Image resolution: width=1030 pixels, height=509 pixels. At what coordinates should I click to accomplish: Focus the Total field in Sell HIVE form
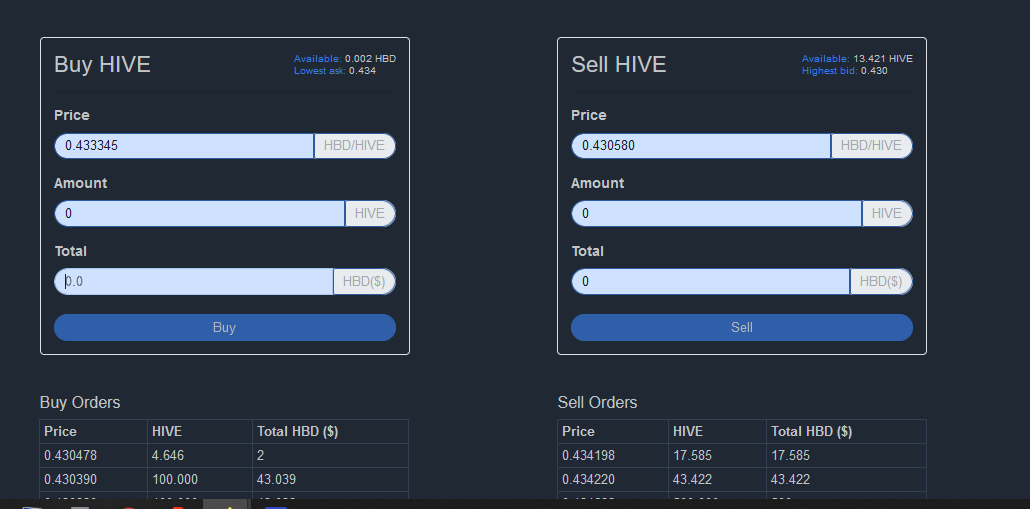[x=711, y=282]
